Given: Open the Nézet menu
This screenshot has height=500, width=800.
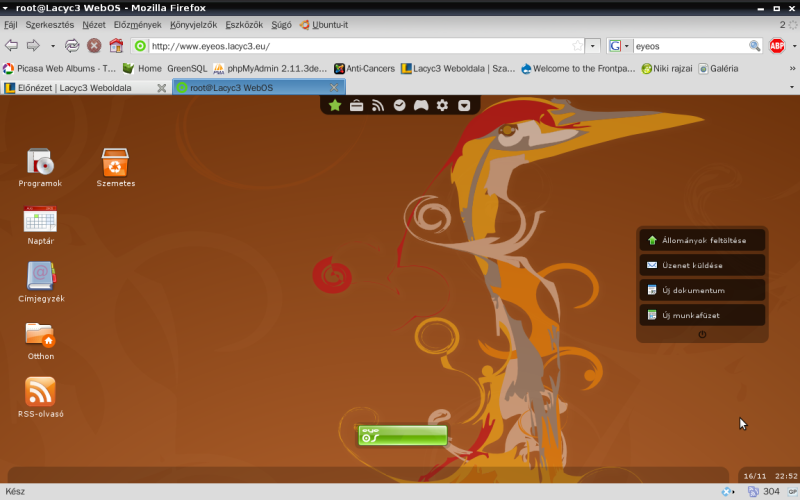Looking at the screenshot, I should tap(94, 24).
